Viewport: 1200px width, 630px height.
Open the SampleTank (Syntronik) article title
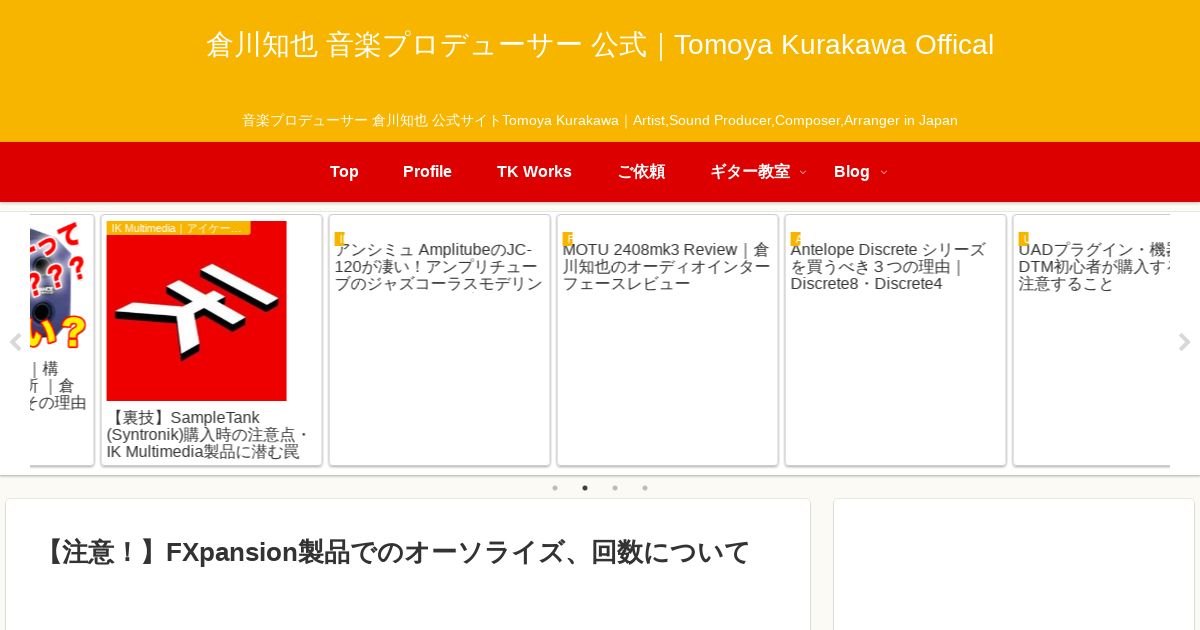click(209, 434)
